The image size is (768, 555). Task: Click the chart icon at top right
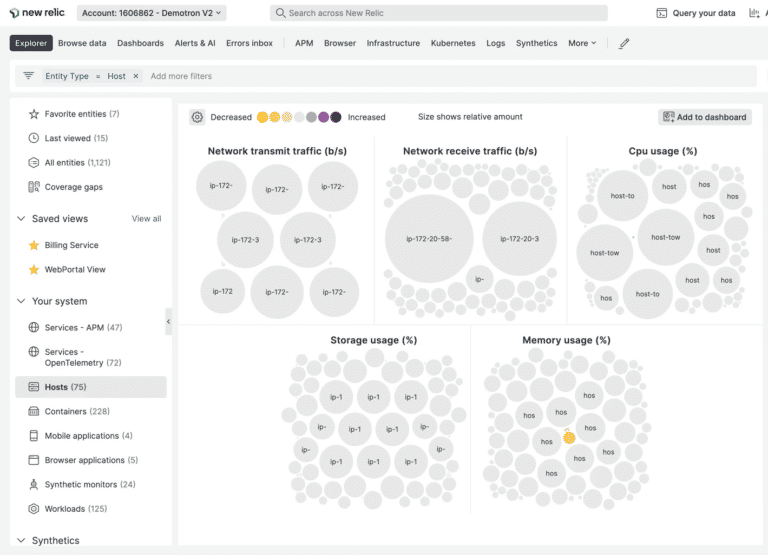click(x=754, y=13)
